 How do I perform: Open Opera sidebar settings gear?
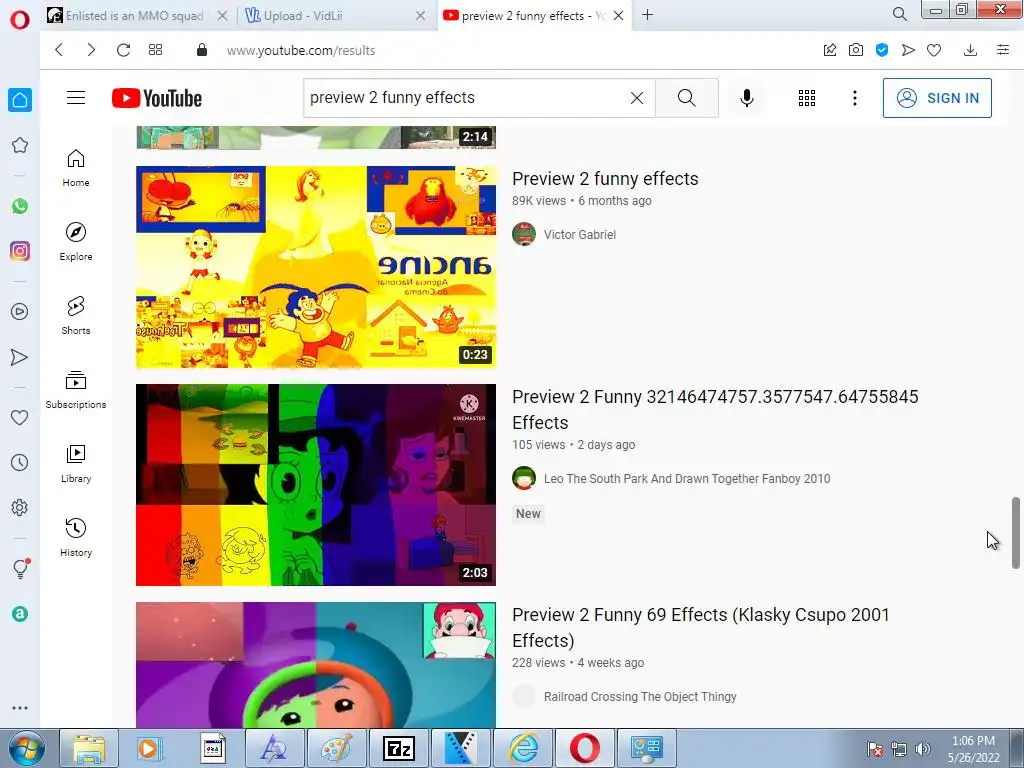coord(20,507)
